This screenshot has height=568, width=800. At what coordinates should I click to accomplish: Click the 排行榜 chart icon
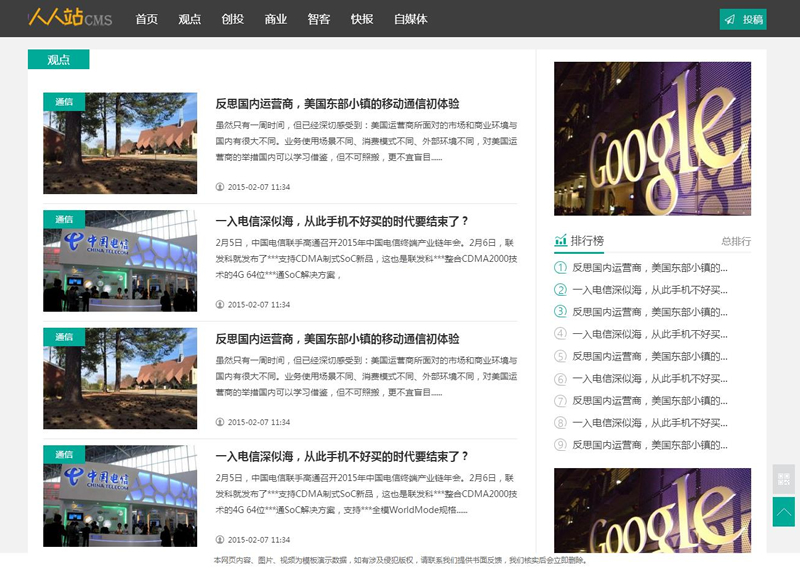coord(560,241)
